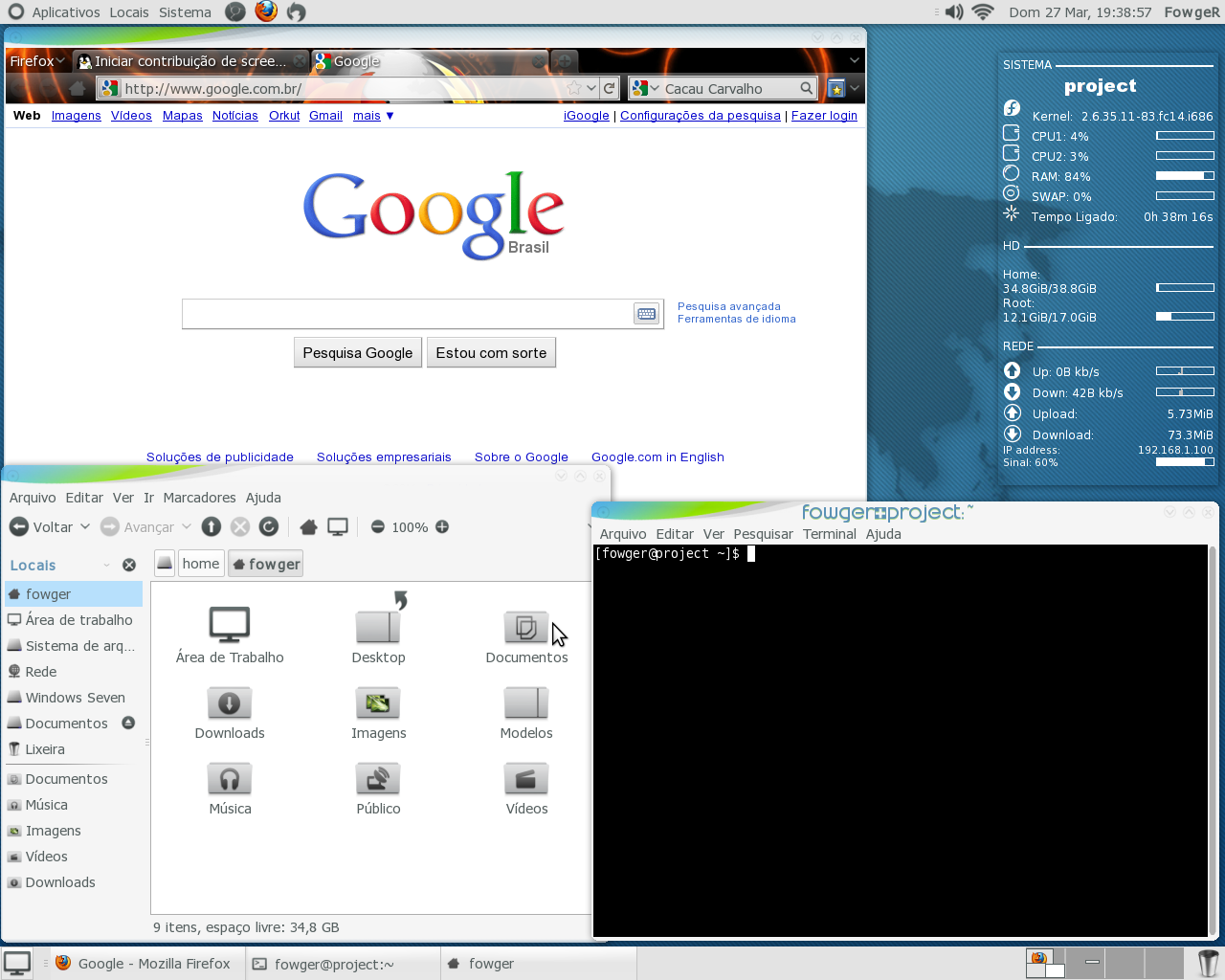This screenshot has height=980, width=1225.
Task: Click the Nautilus up-directory arrow icon
Action: pyautogui.click(x=212, y=526)
